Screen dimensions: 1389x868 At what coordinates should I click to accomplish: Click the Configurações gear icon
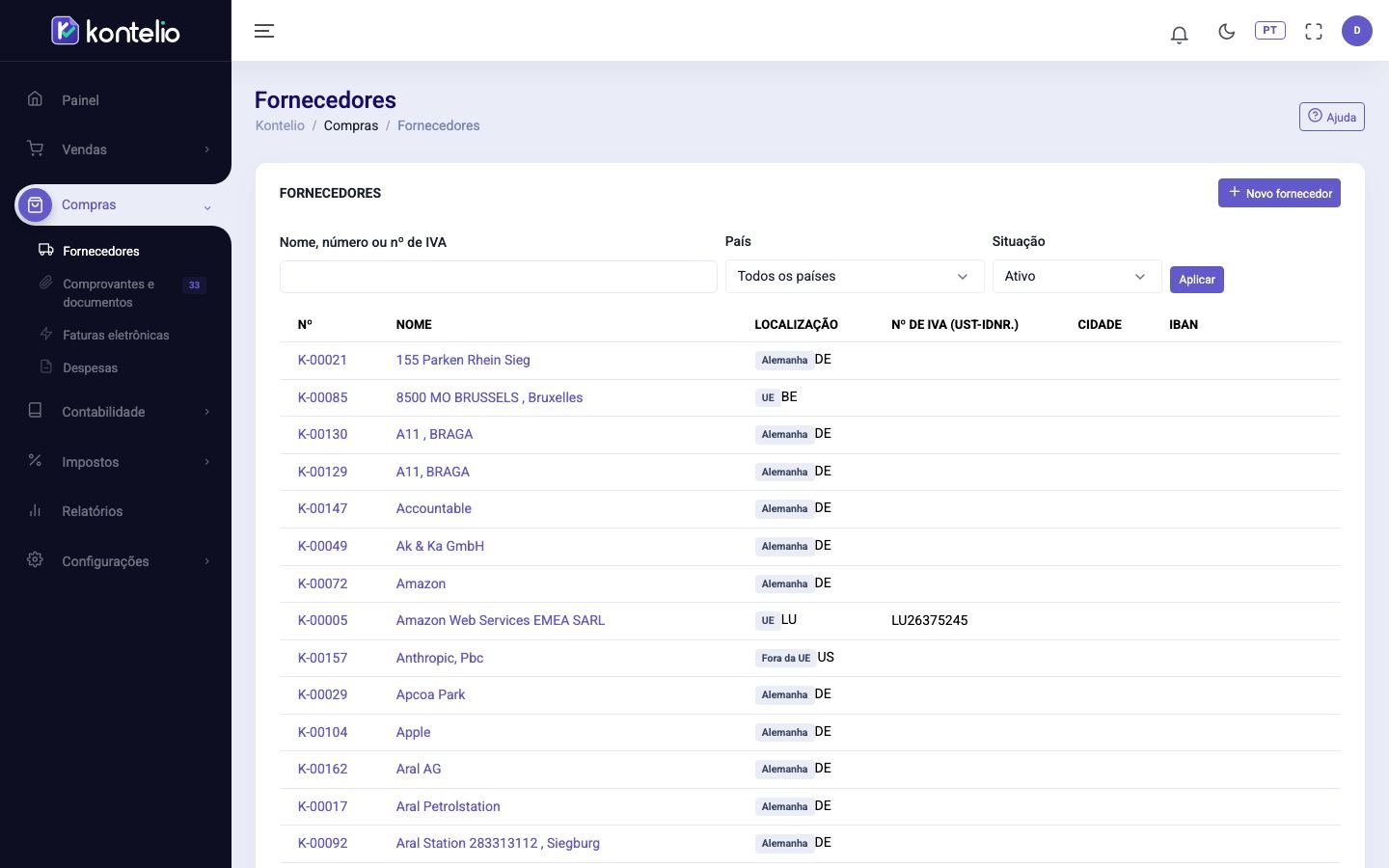[x=35, y=560]
